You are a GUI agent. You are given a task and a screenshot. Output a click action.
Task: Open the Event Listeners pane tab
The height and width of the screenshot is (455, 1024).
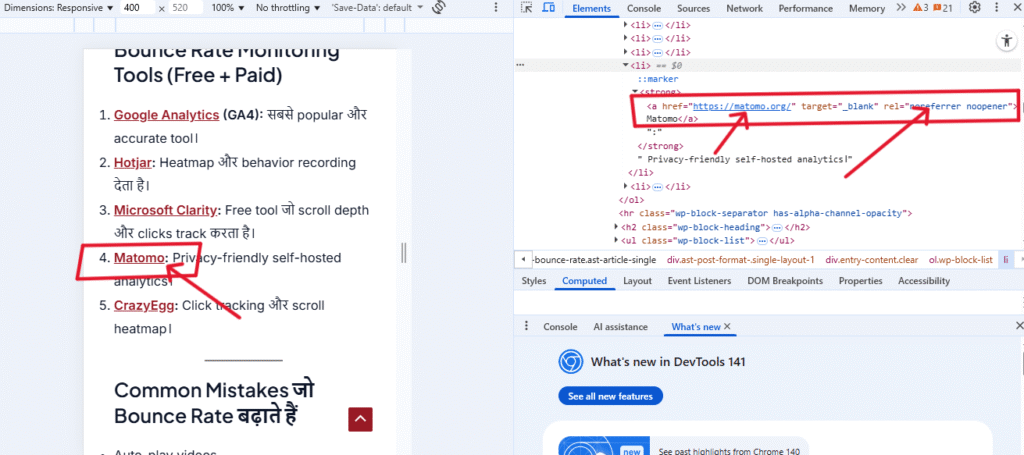coord(699,281)
